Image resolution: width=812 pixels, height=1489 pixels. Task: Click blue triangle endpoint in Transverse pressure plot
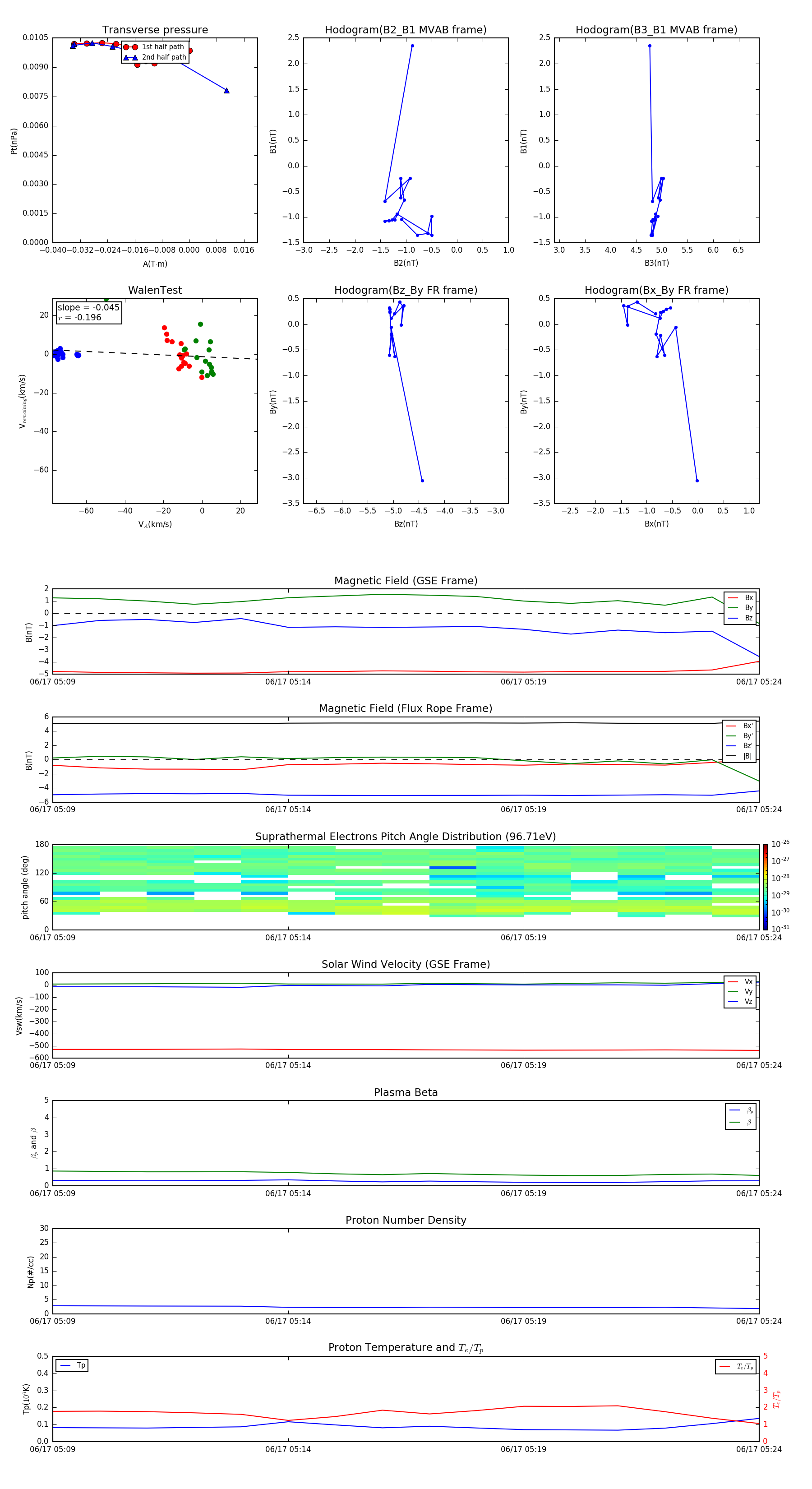[226, 91]
